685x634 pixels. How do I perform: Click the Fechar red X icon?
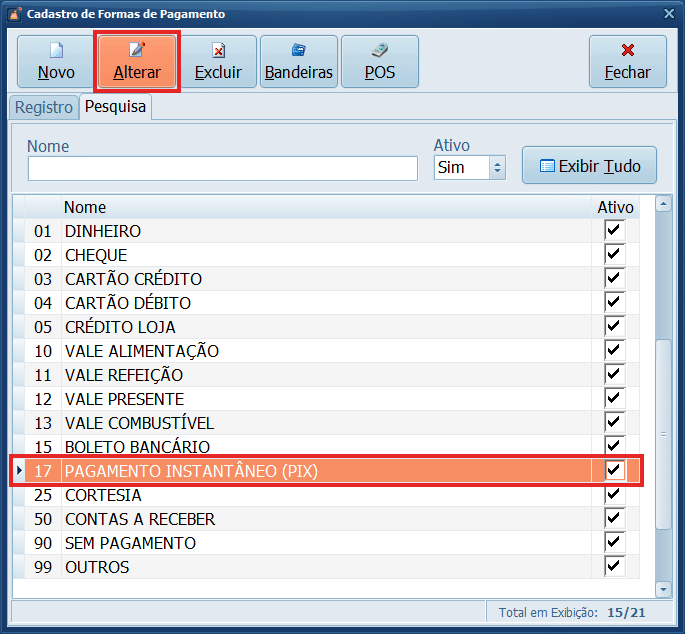coord(627,50)
